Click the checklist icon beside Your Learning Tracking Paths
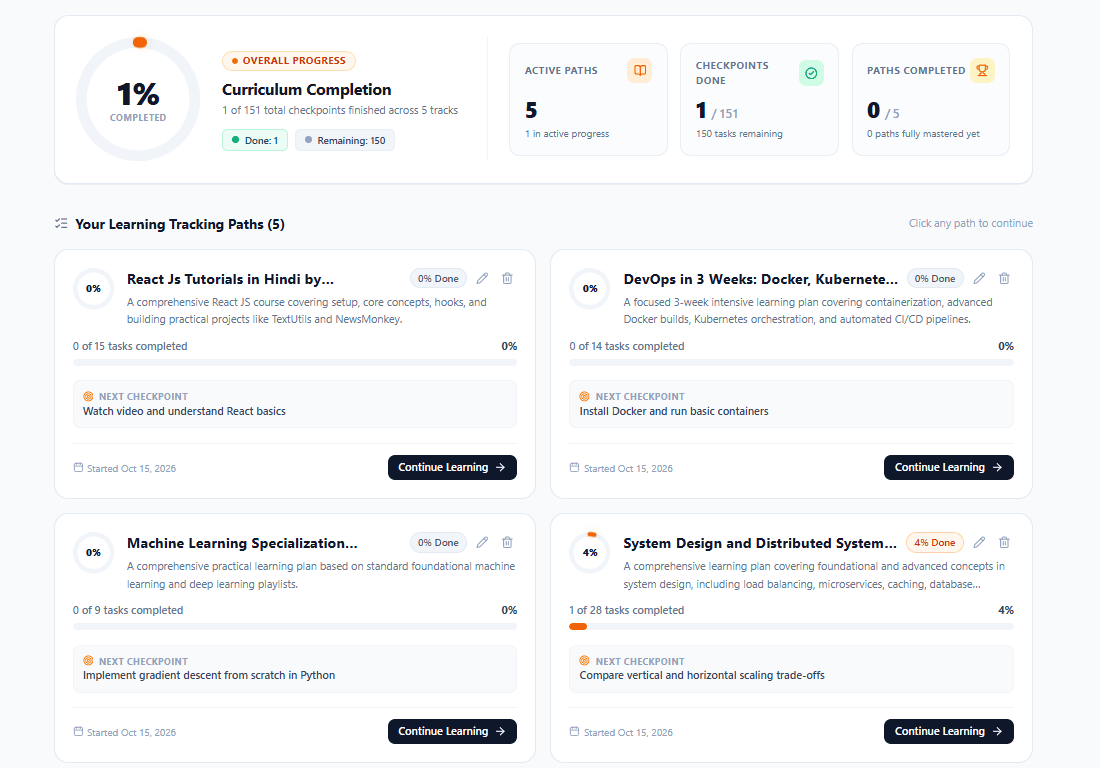The width and height of the screenshot is (1100, 768). coord(61,224)
